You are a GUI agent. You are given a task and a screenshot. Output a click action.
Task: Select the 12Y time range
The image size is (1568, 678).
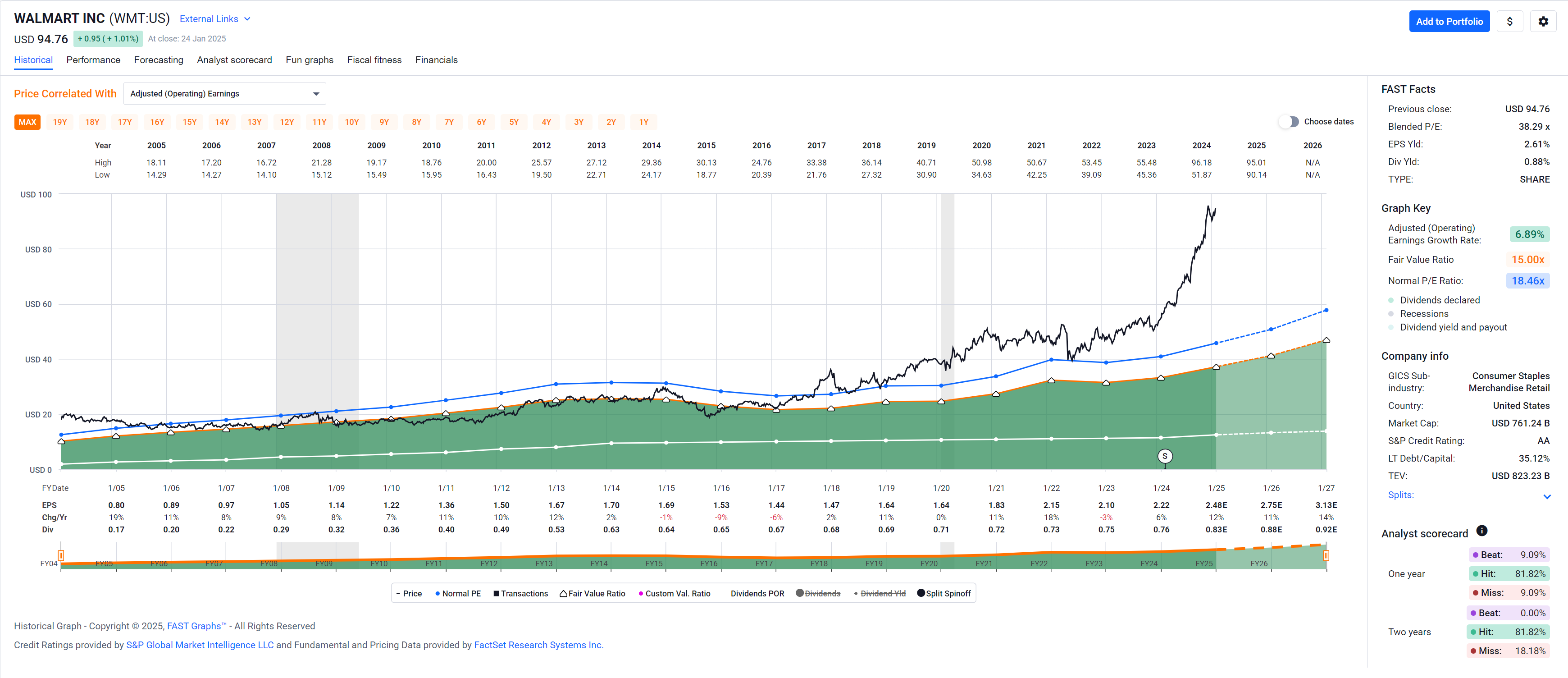point(287,122)
